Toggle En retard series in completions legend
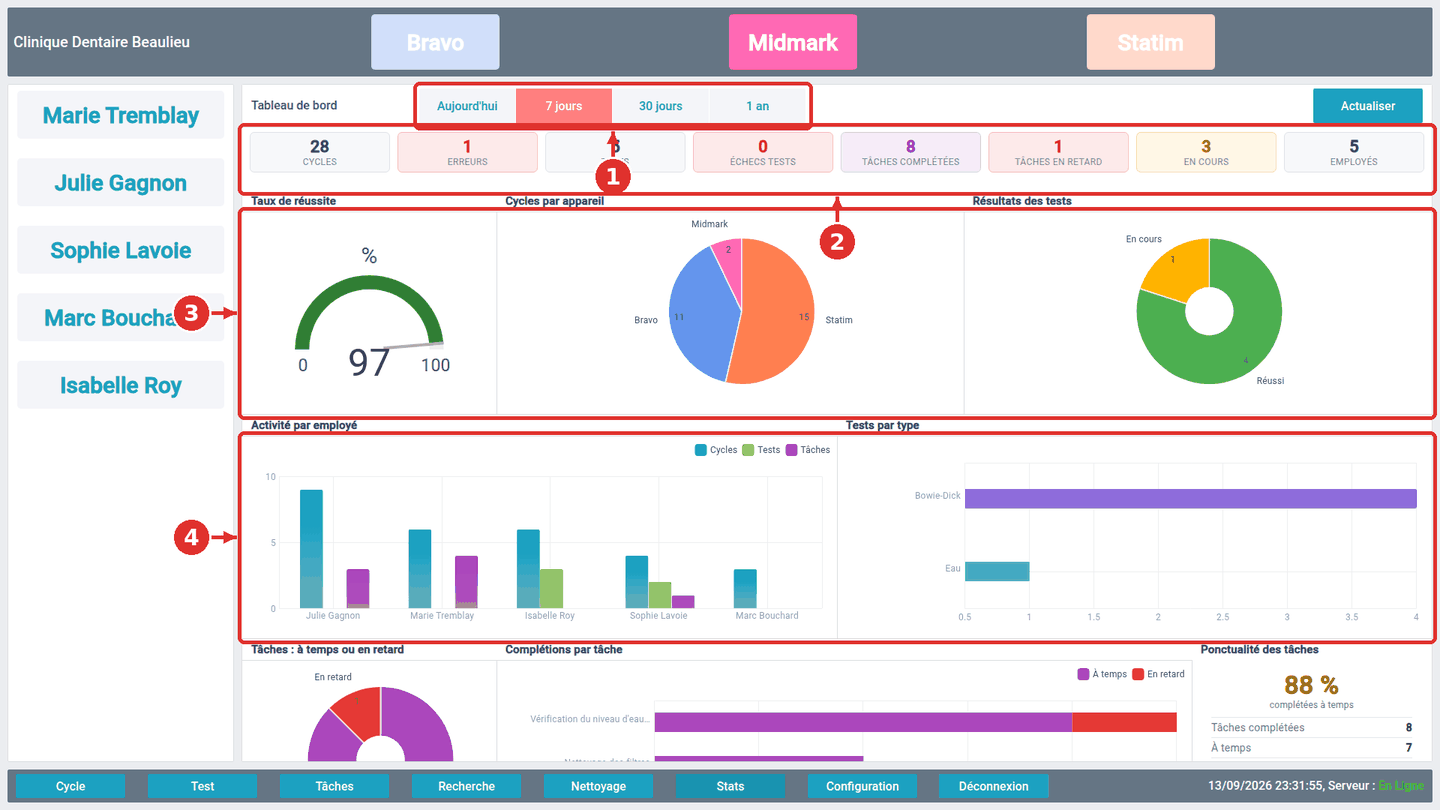Viewport: 1440px width, 810px height. tap(1158, 674)
